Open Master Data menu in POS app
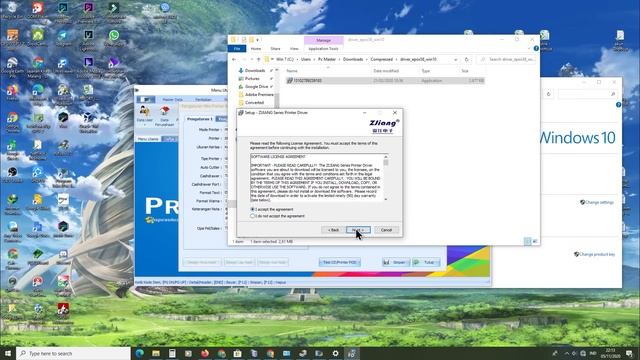The image size is (640, 360). click(x=172, y=100)
